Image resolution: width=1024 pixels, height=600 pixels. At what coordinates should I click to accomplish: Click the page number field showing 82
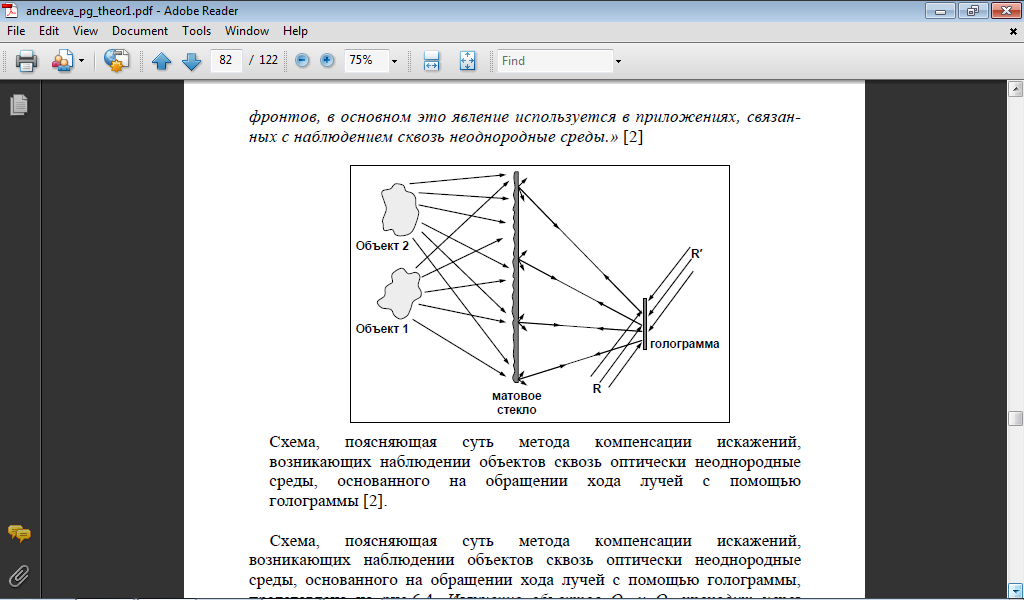pyautogui.click(x=226, y=60)
